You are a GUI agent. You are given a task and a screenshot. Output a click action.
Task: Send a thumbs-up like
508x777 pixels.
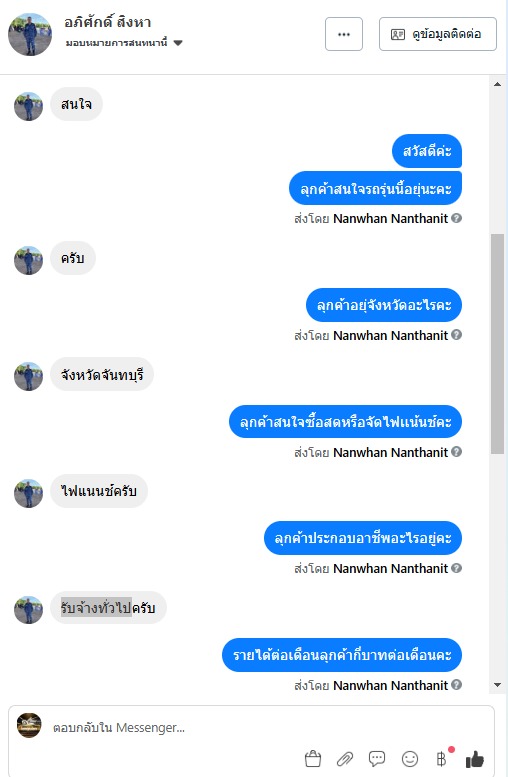pos(475,759)
